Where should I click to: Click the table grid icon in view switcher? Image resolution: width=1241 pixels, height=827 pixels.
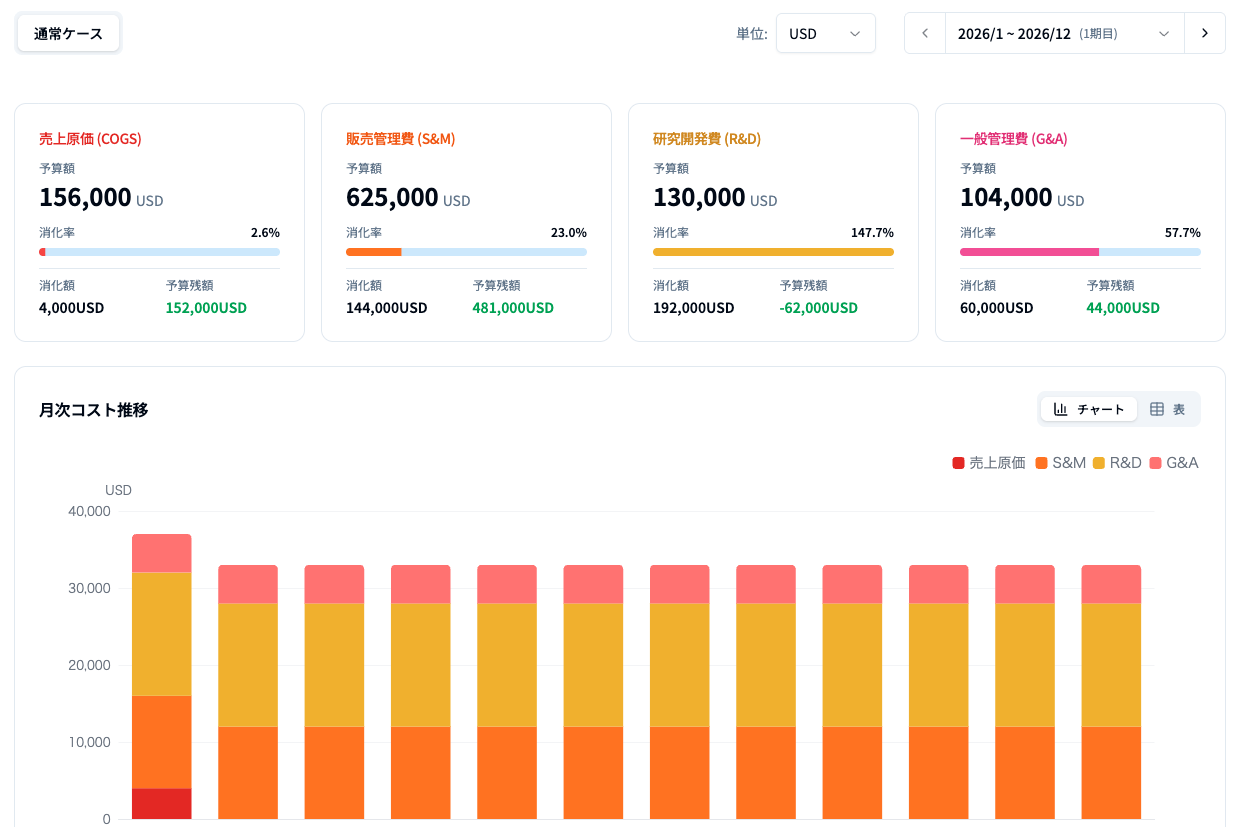point(1157,409)
